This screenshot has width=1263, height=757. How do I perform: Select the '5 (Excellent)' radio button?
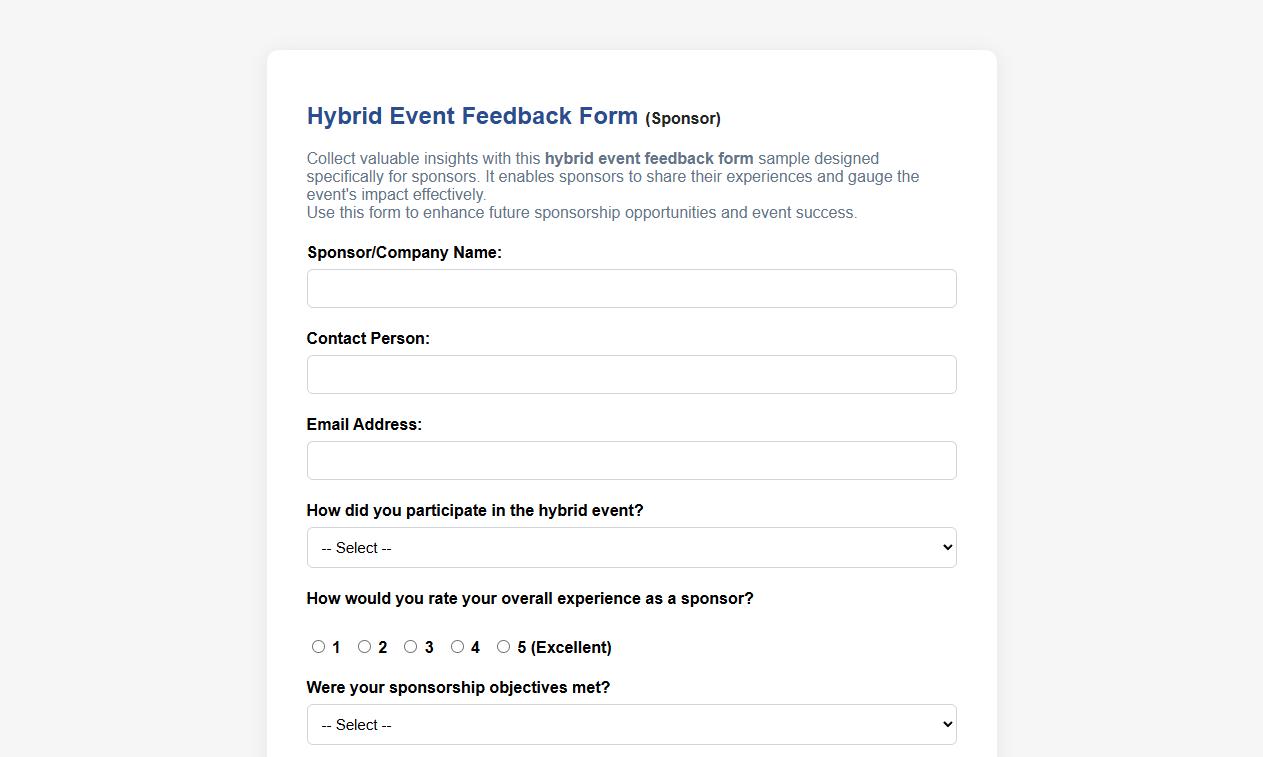(503, 646)
